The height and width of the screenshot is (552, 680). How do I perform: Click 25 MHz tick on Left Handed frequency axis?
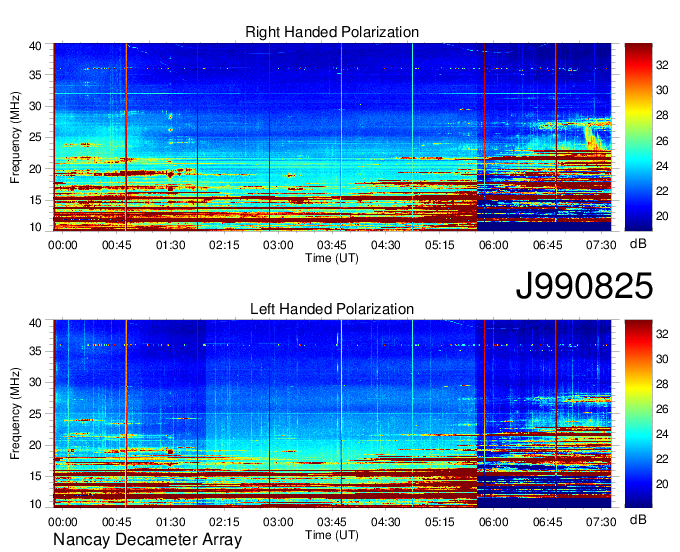(x=35, y=414)
